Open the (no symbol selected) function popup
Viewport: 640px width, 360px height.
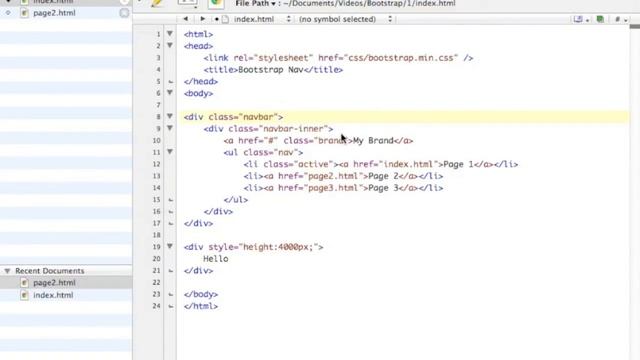click(345, 19)
